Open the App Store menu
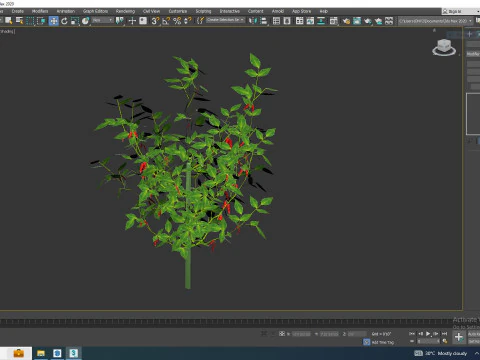Screen dimensions: 480x360 point(302,11)
